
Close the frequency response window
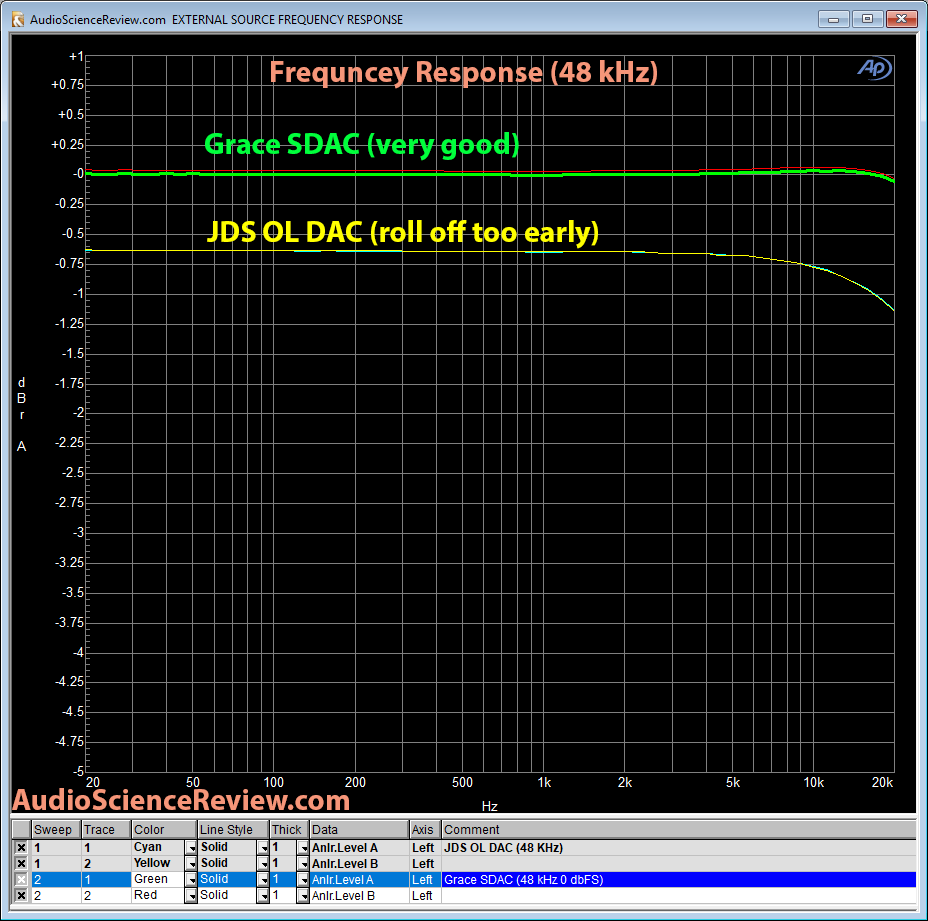tap(901, 19)
